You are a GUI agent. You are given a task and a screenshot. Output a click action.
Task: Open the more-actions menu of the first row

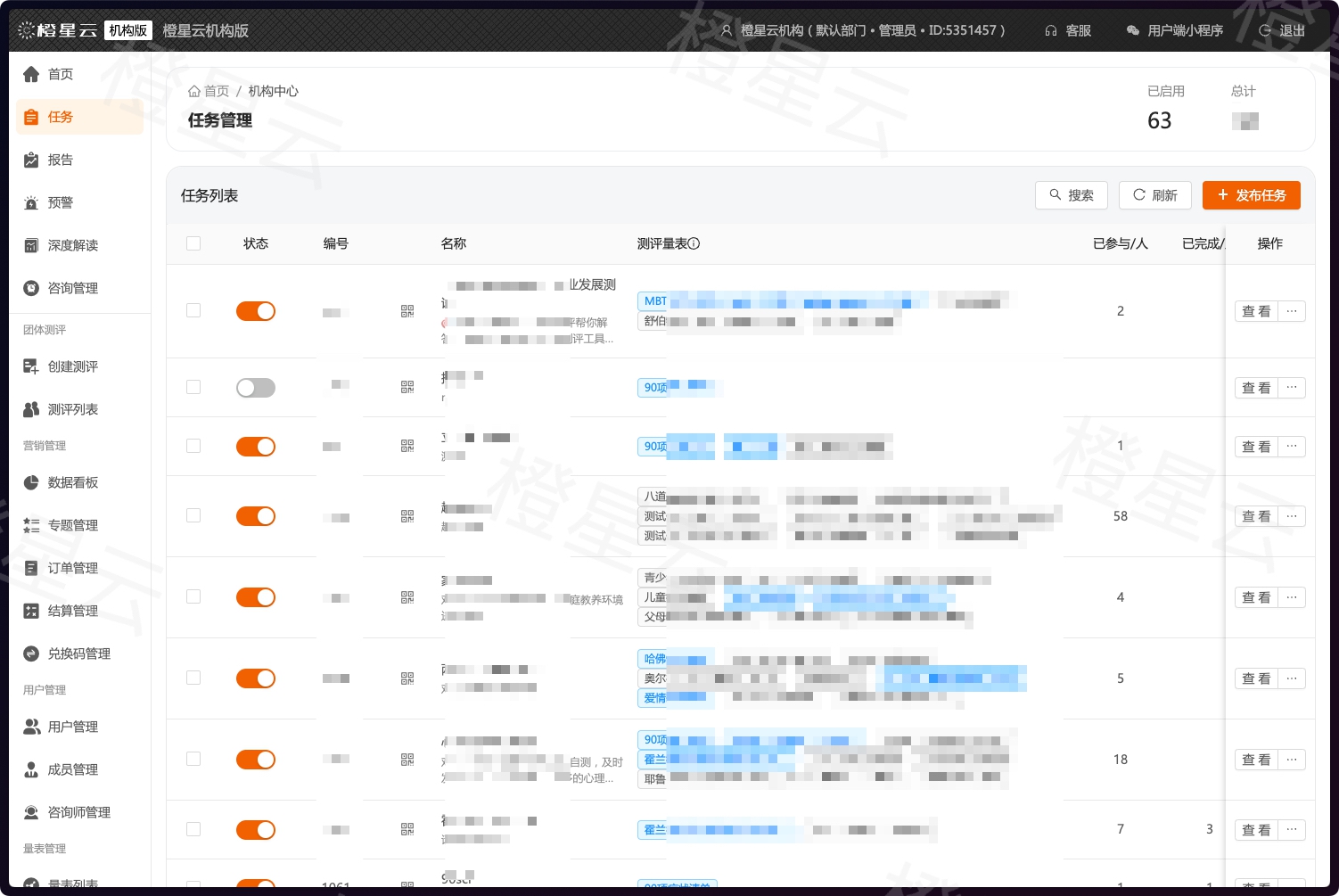(1291, 311)
